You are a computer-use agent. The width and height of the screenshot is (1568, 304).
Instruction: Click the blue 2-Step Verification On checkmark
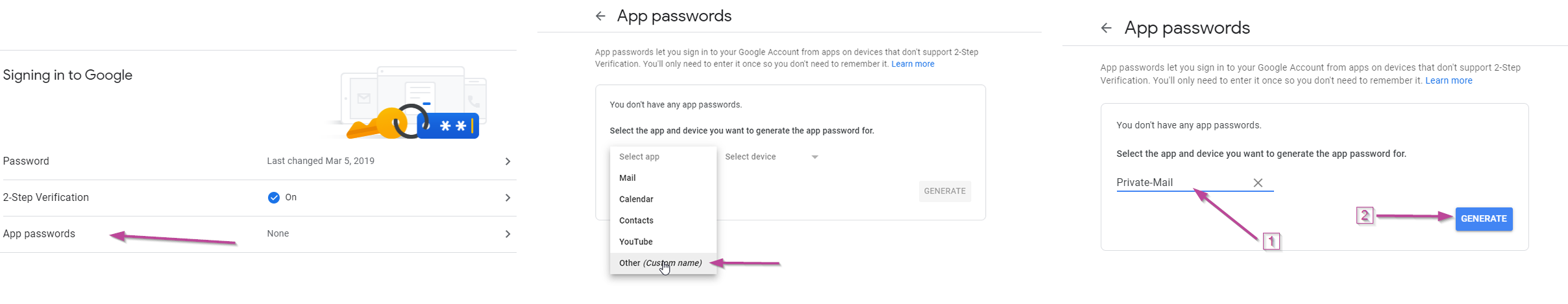click(274, 198)
